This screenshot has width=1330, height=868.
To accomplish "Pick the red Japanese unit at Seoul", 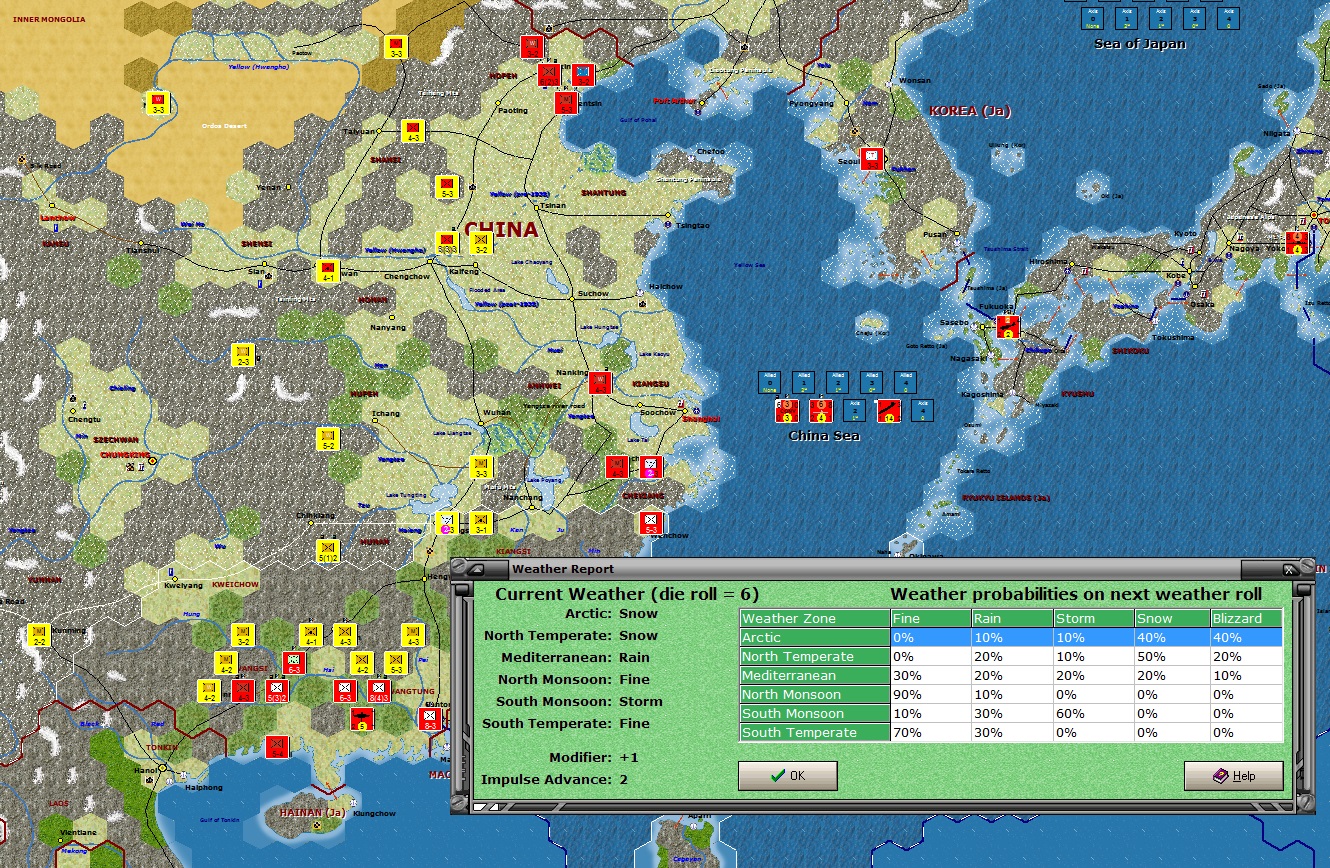I will pyautogui.click(x=872, y=159).
